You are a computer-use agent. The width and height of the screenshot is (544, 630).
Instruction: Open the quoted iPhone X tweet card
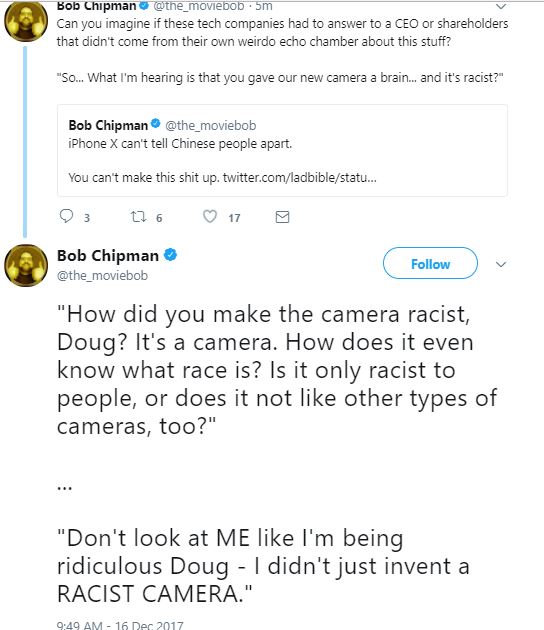[282, 151]
